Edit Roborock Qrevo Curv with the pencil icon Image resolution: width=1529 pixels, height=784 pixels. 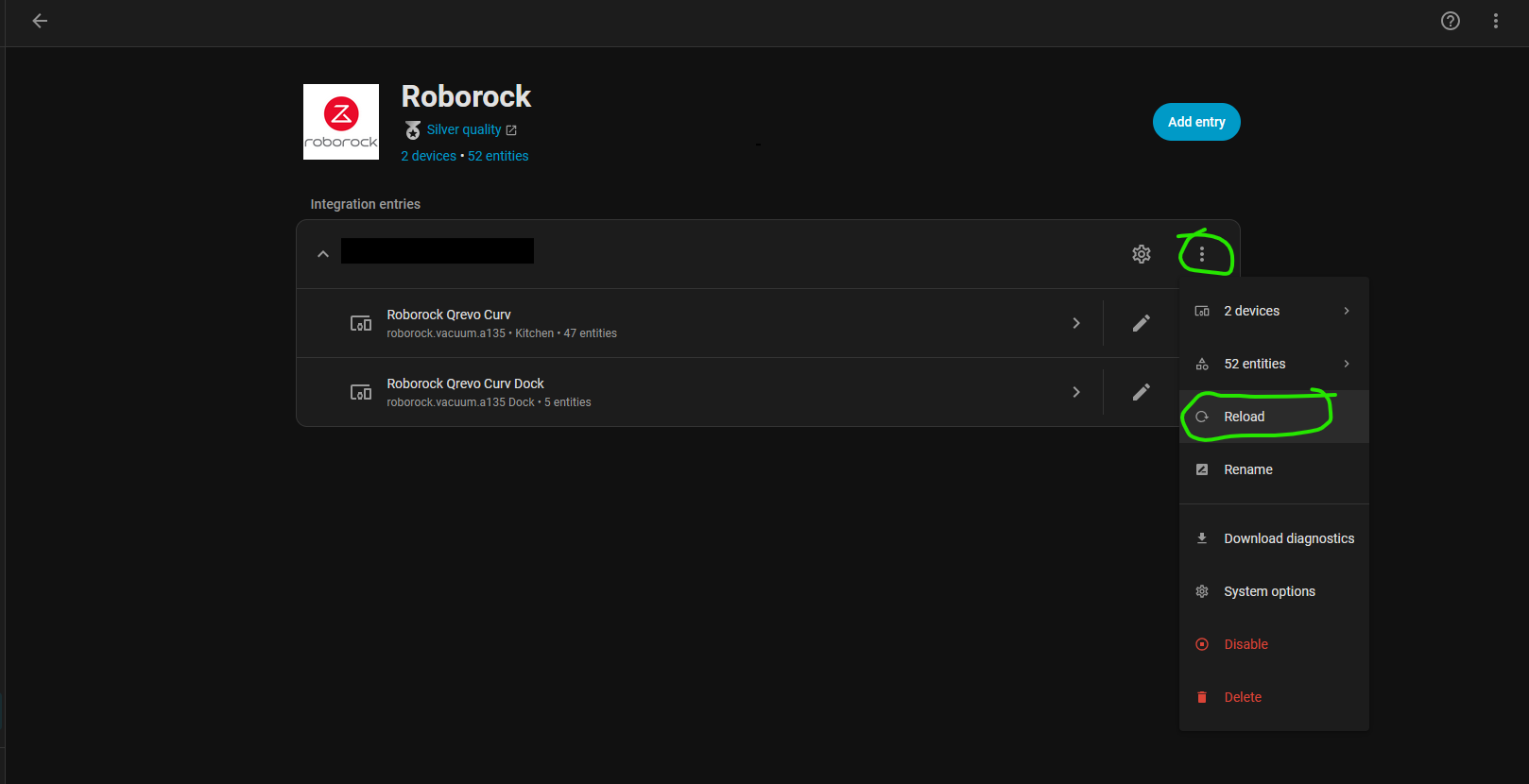coord(1142,323)
